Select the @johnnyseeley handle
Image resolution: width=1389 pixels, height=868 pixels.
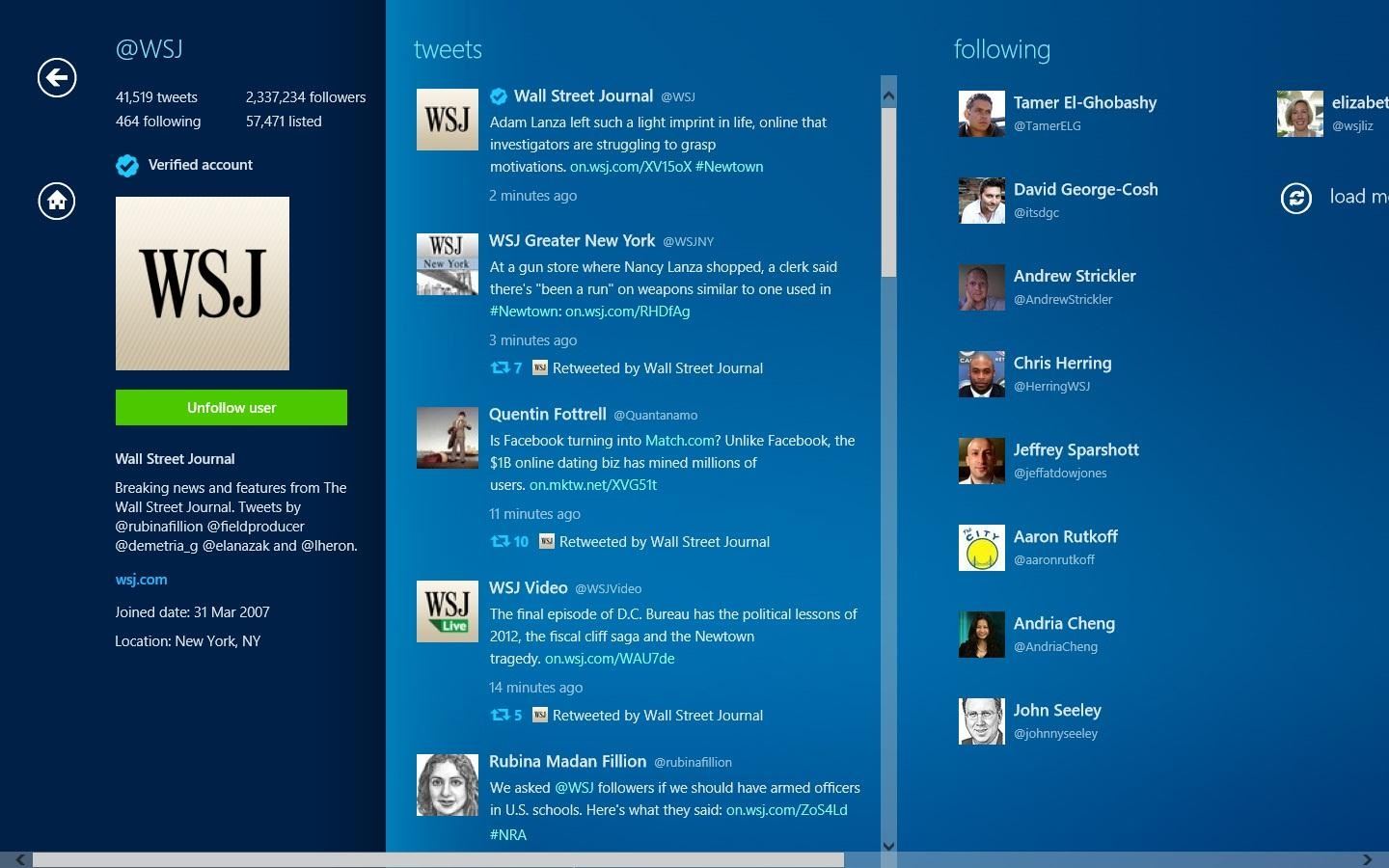1055,734
